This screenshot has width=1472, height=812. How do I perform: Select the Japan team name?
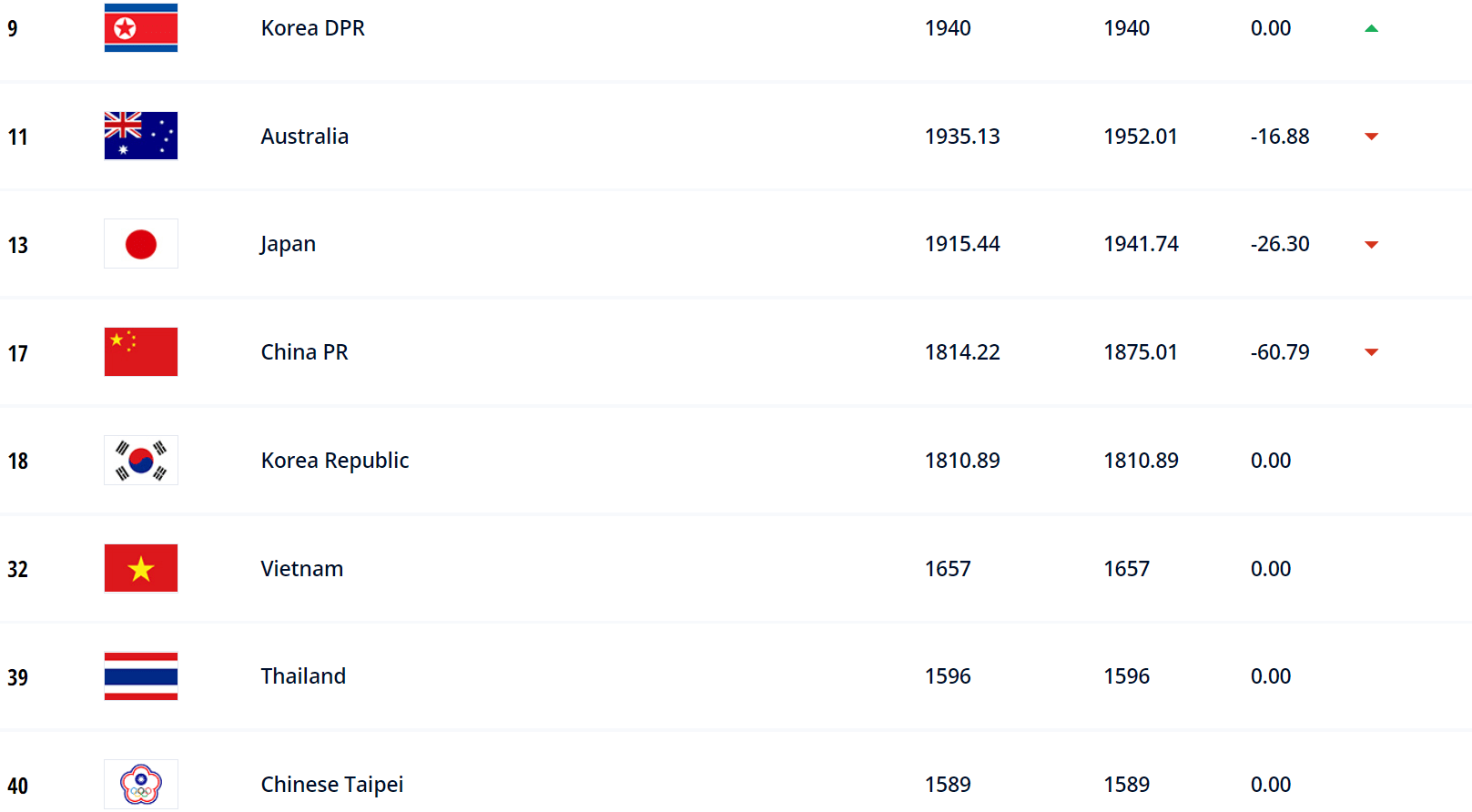tap(288, 244)
